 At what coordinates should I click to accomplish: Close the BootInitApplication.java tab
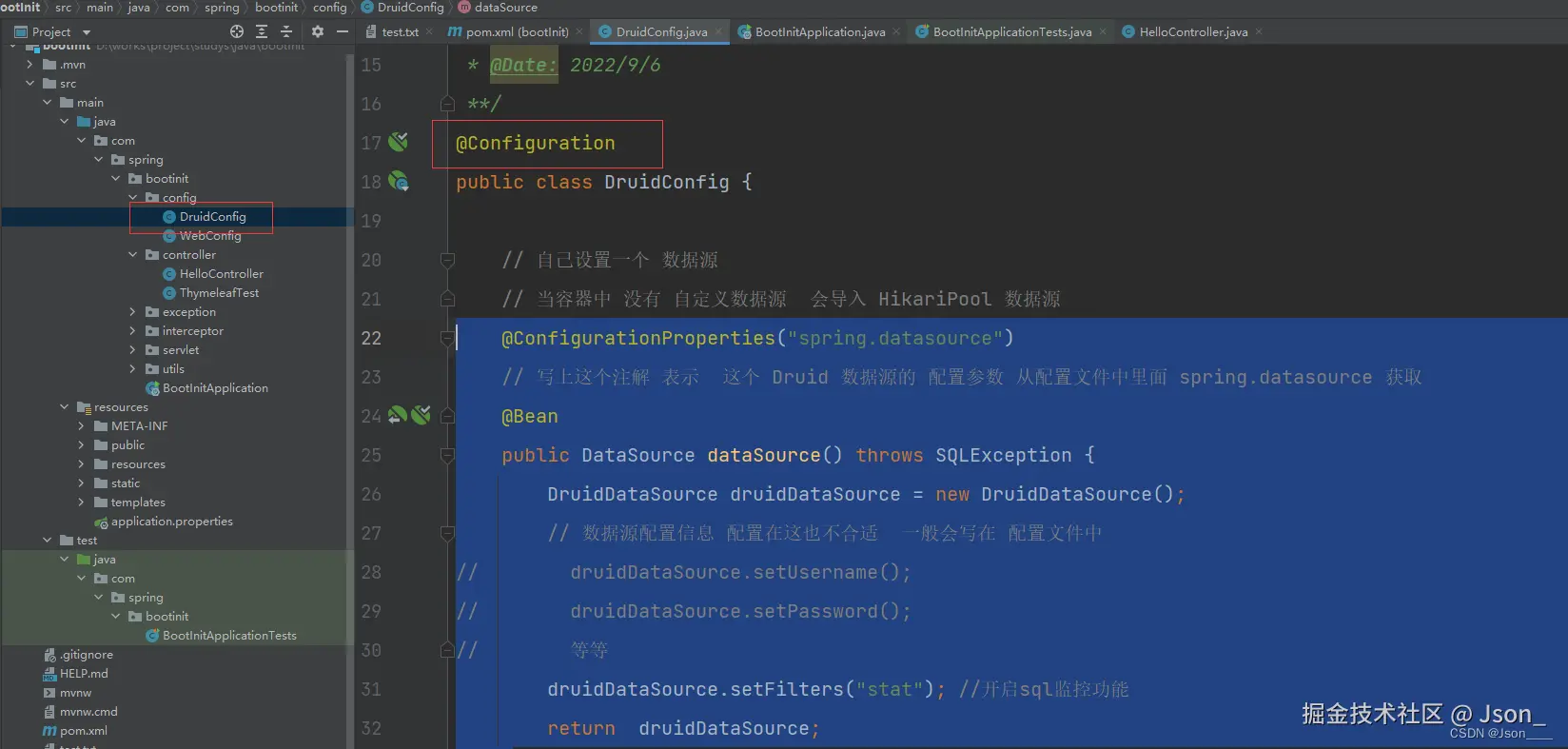pyautogui.click(x=896, y=32)
